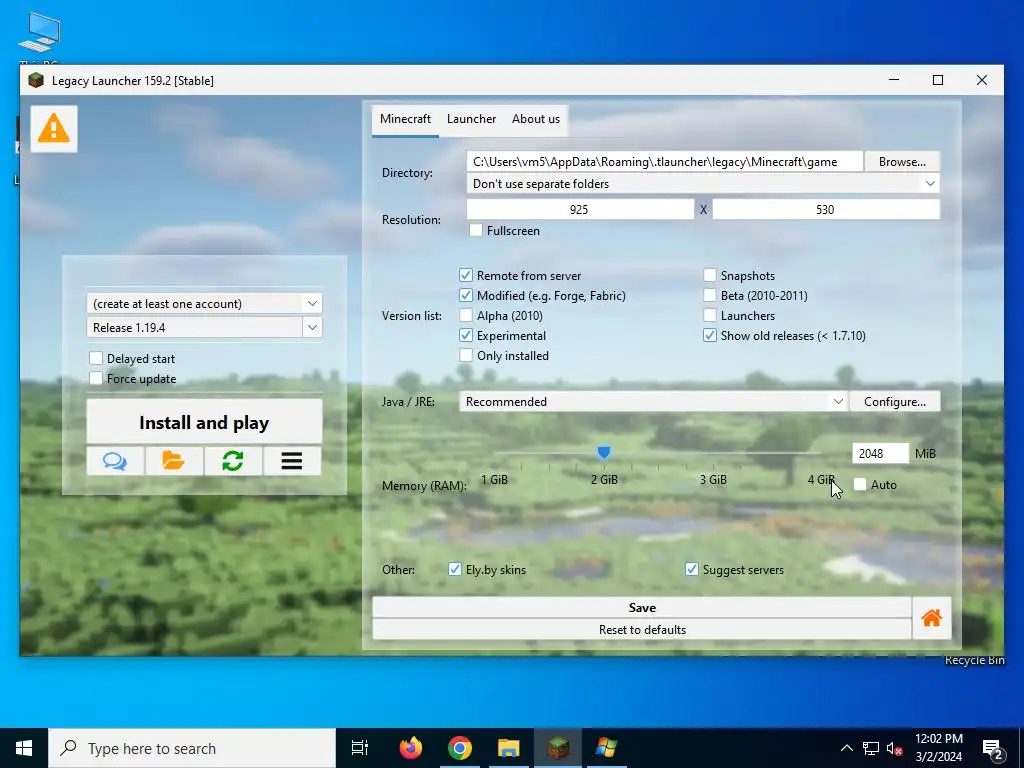
Task: Uncheck Remote from server
Action: [466, 276]
